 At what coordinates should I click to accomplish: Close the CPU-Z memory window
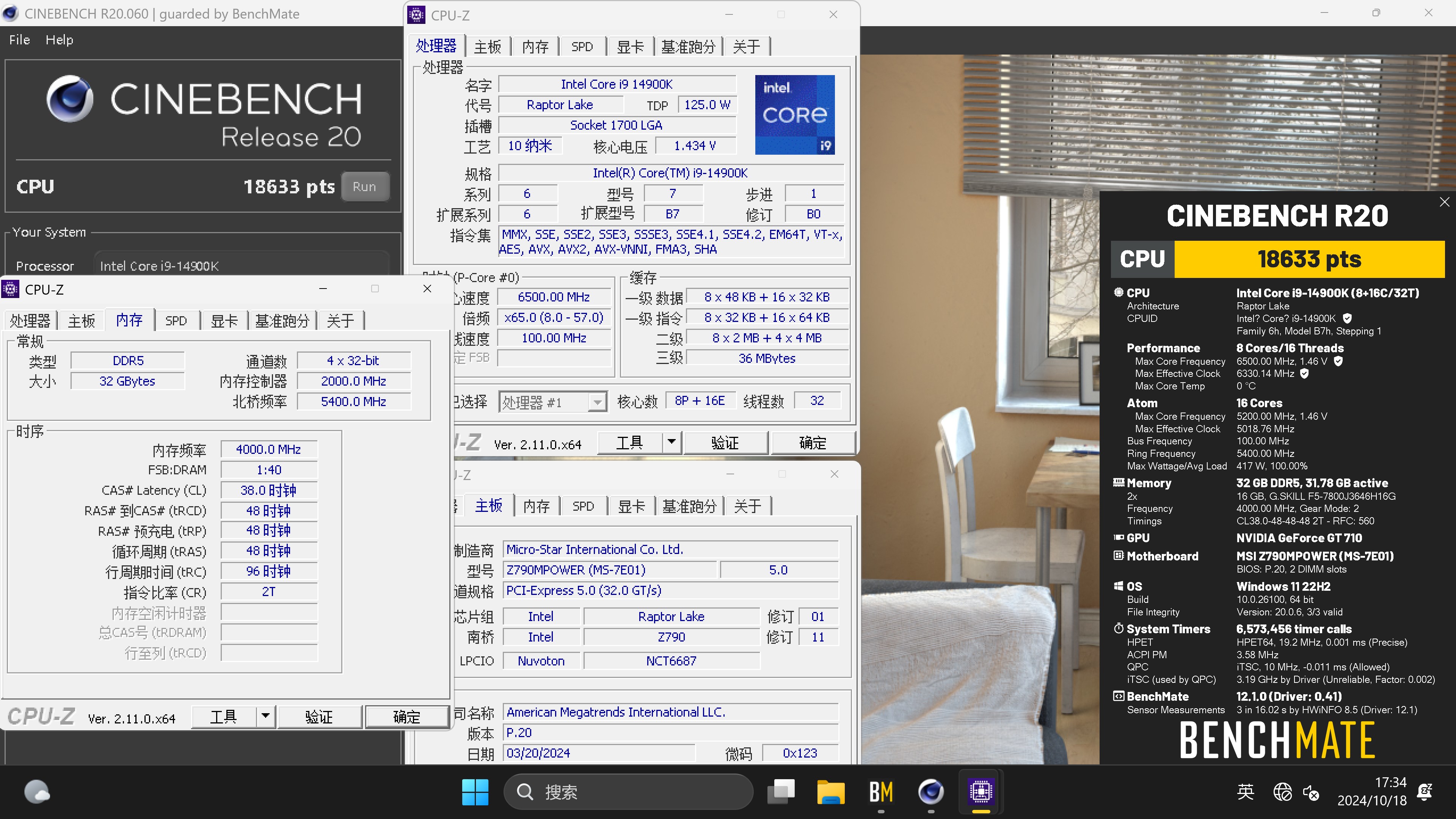tap(427, 289)
